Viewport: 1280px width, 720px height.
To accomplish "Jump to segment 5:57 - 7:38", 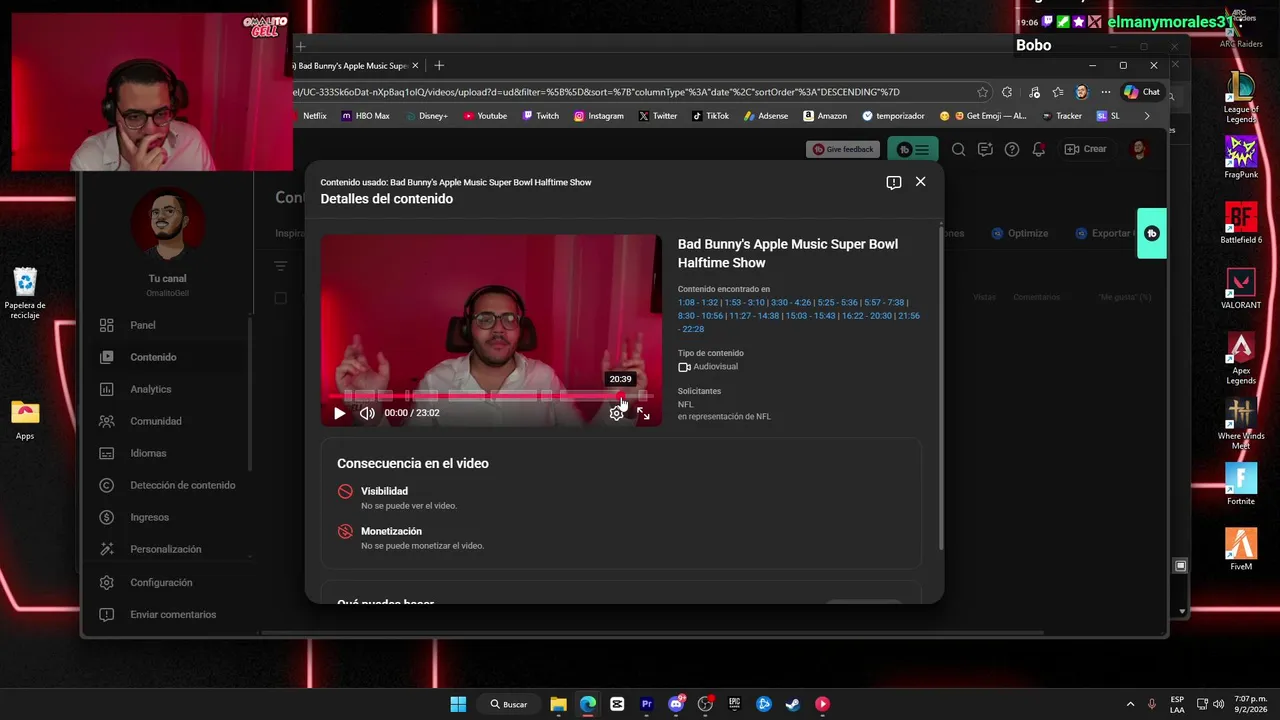I will [884, 302].
